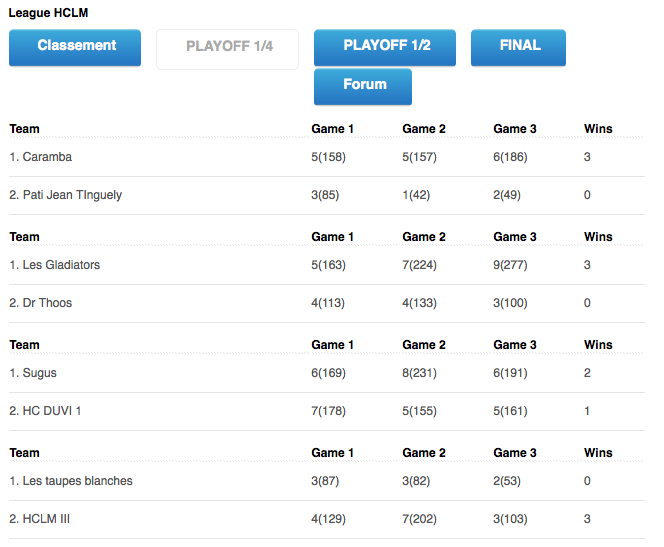Select the Caramba team row
The image size is (664, 547).
click(x=327, y=157)
